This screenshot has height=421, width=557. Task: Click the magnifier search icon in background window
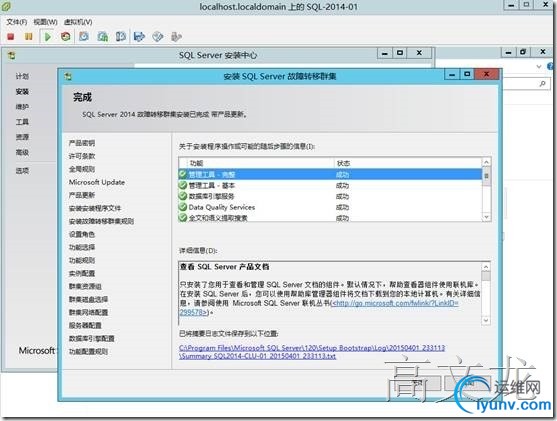[x=542, y=84]
